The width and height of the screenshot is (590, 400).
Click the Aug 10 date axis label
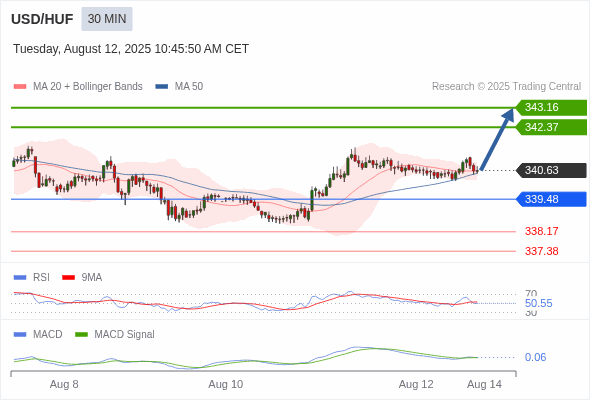pyautogui.click(x=226, y=384)
